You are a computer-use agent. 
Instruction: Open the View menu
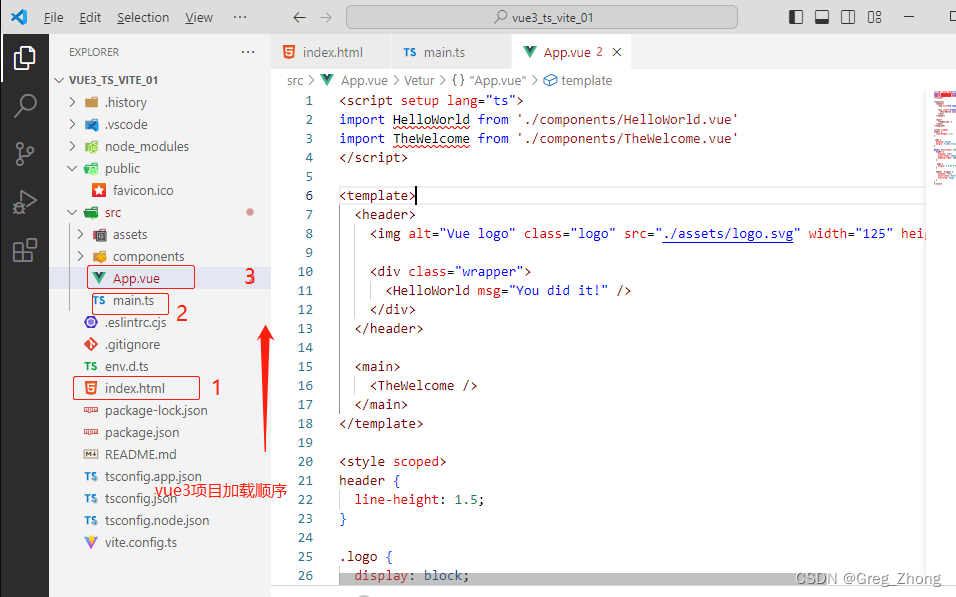tap(198, 17)
